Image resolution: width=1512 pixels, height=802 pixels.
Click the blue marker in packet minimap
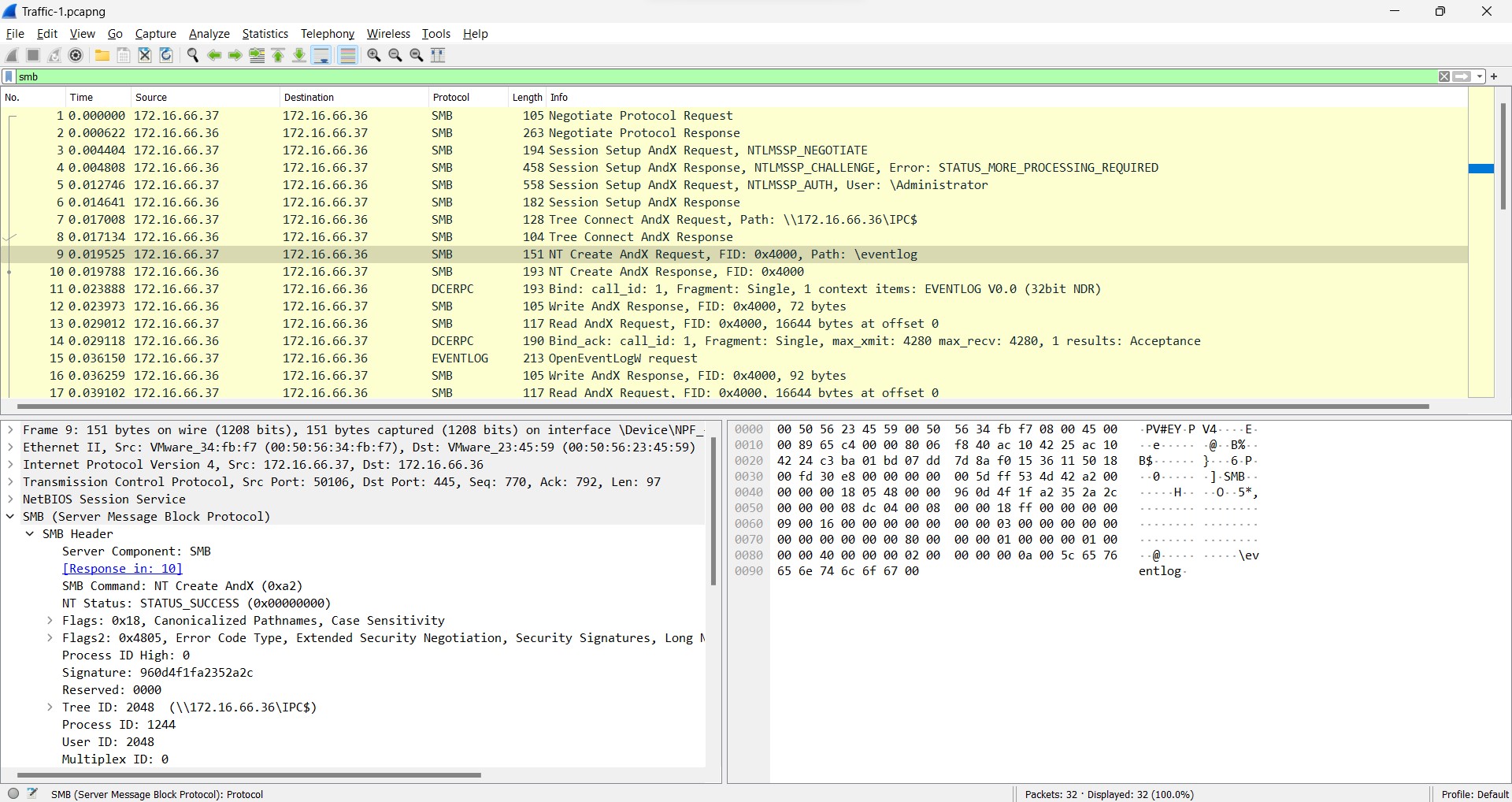1480,169
